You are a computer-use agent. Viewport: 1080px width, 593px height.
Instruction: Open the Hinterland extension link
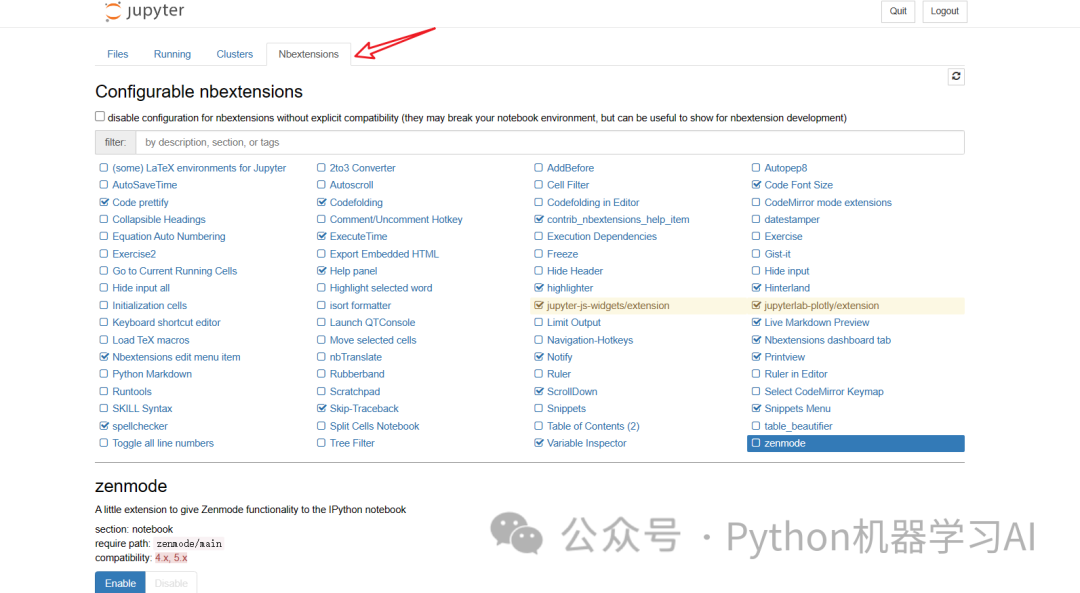pyautogui.click(x=787, y=288)
